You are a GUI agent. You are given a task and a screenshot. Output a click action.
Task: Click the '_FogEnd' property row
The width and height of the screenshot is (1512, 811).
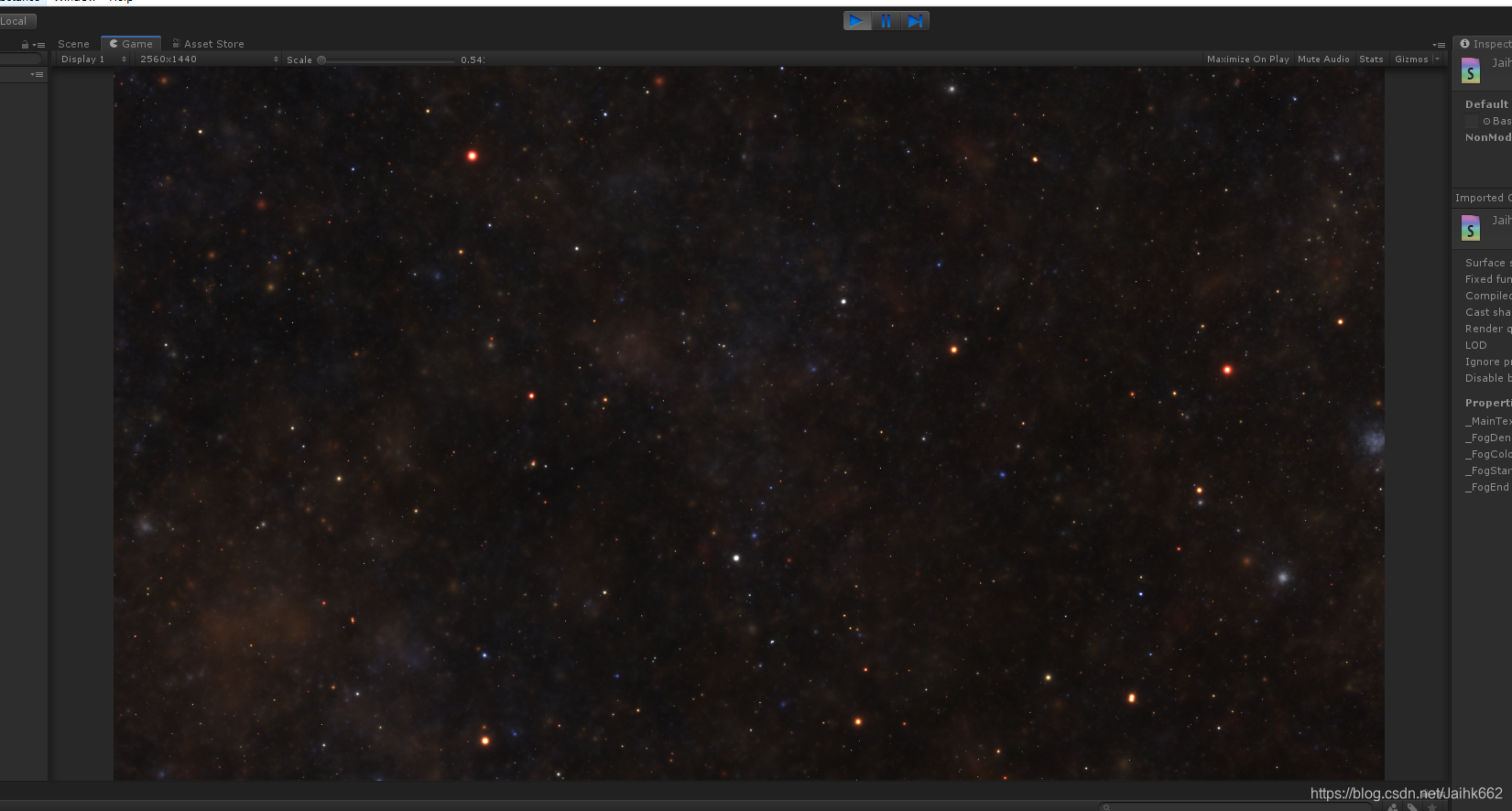tap(1486, 487)
